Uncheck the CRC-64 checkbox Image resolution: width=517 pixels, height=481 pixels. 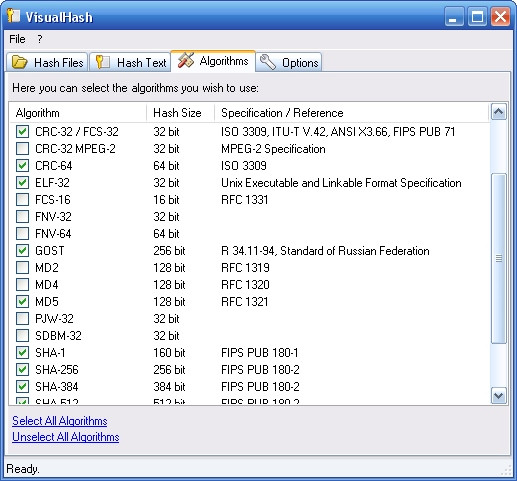click(22, 166)
